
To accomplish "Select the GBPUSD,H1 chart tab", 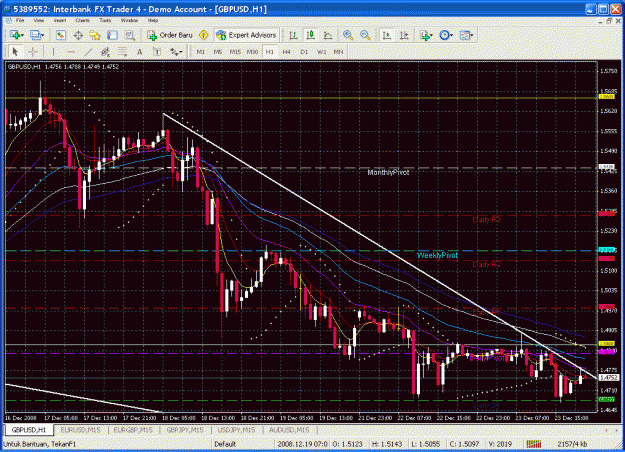I will click(29, 430).
